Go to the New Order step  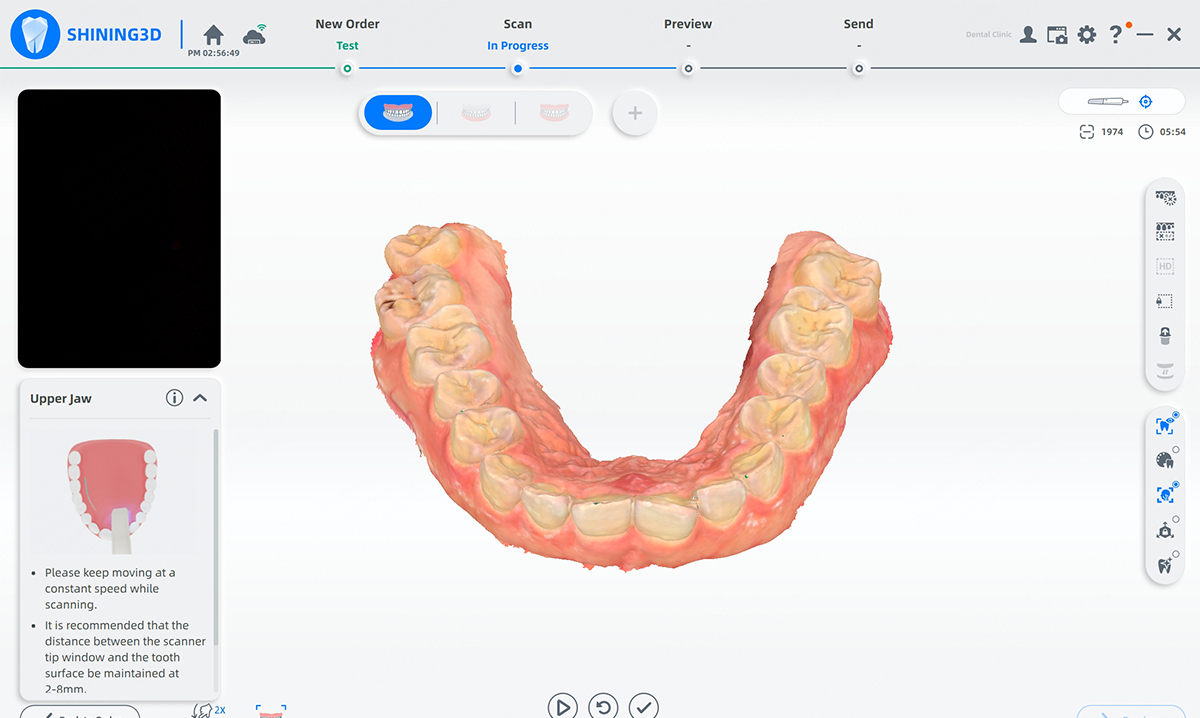click(x=347, y=24)
